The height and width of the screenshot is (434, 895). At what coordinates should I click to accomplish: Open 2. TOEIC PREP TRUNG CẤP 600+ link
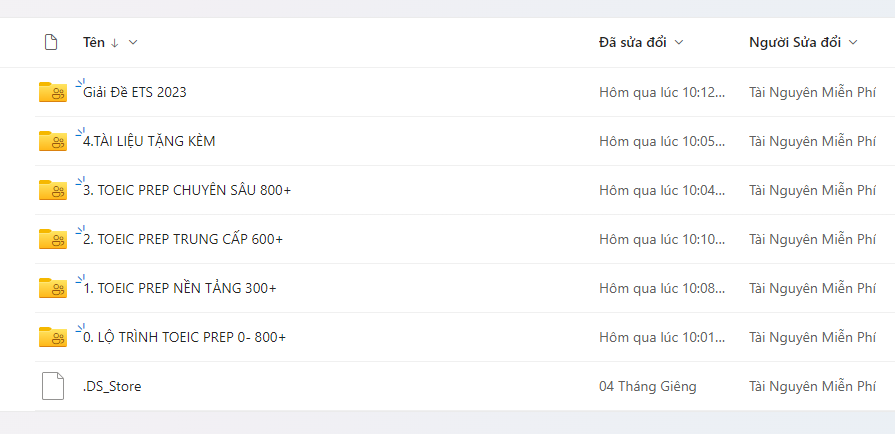pyautogui.click(x=183, y=240)
